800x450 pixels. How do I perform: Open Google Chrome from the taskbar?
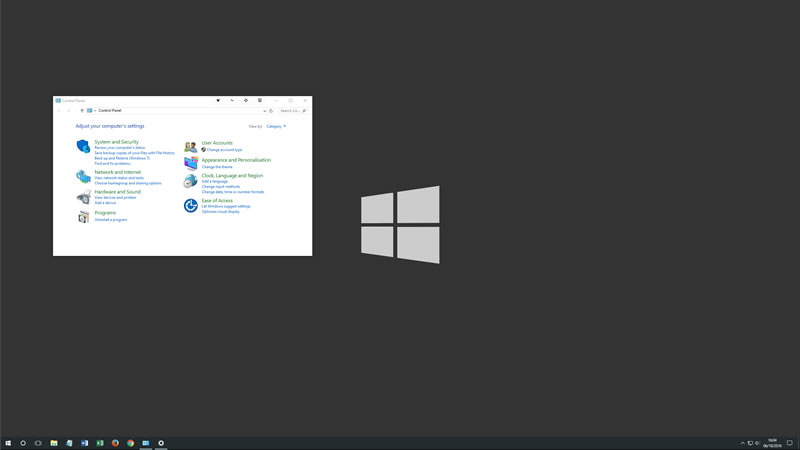[131, 443]
